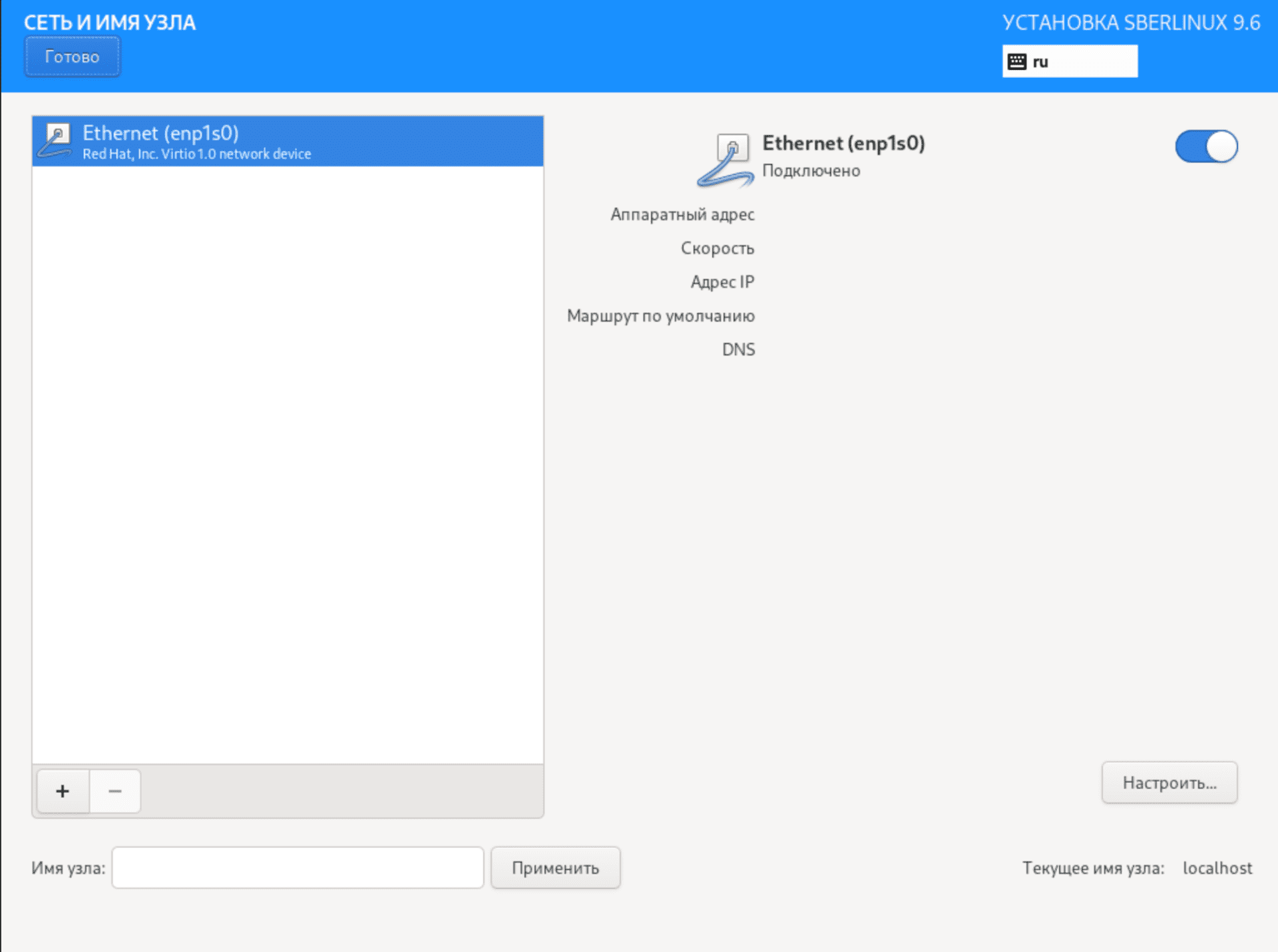1278x952 pixels.
Task: Click Применить to apply hostname
Action: pyautogui.click(x=555, y=867)
